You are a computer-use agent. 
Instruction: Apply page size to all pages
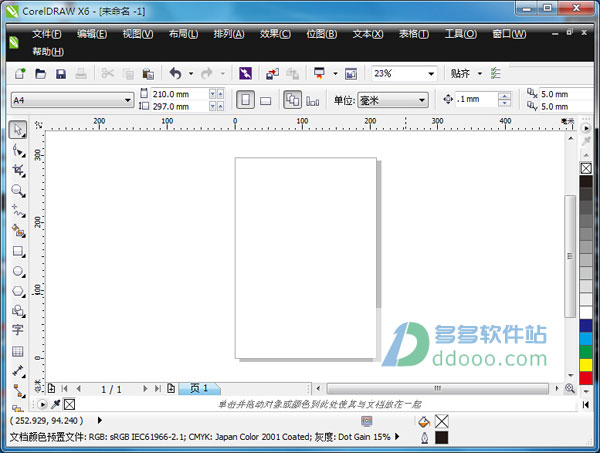pos(292,100)
